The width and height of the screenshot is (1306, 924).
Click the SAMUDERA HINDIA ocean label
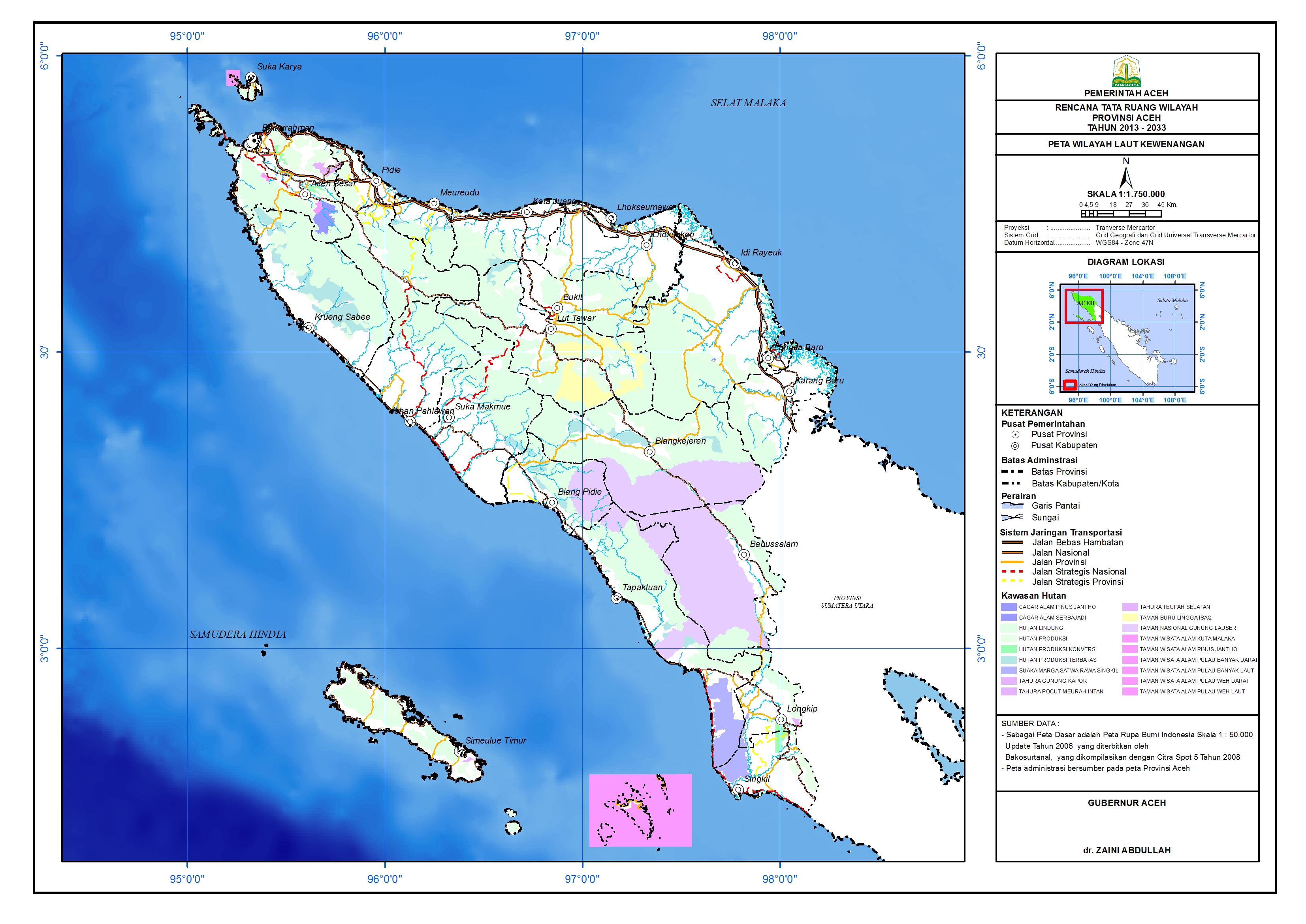[237, 635]
